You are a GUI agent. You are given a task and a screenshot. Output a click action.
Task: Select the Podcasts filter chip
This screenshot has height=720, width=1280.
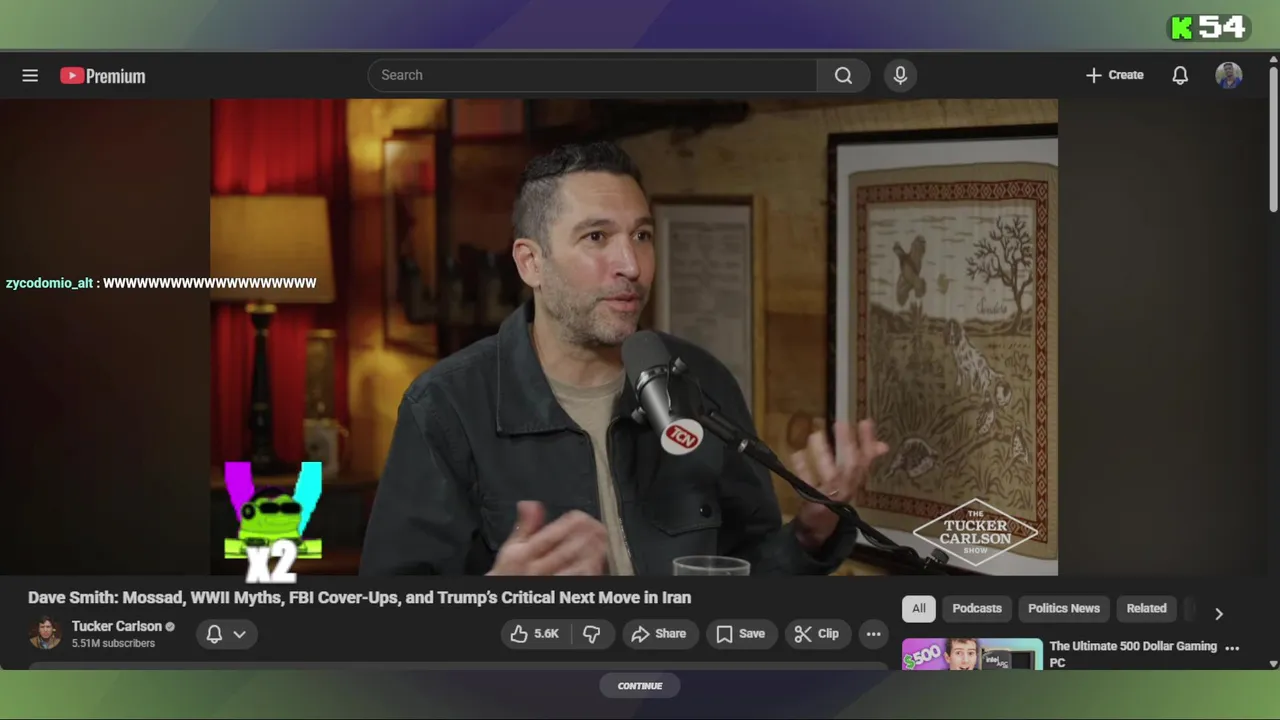pyautogui.click(x=977, y=608)
